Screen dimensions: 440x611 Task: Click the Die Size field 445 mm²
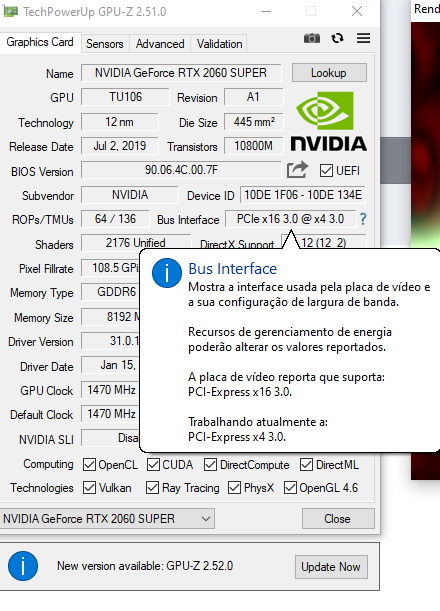[253, 122]
